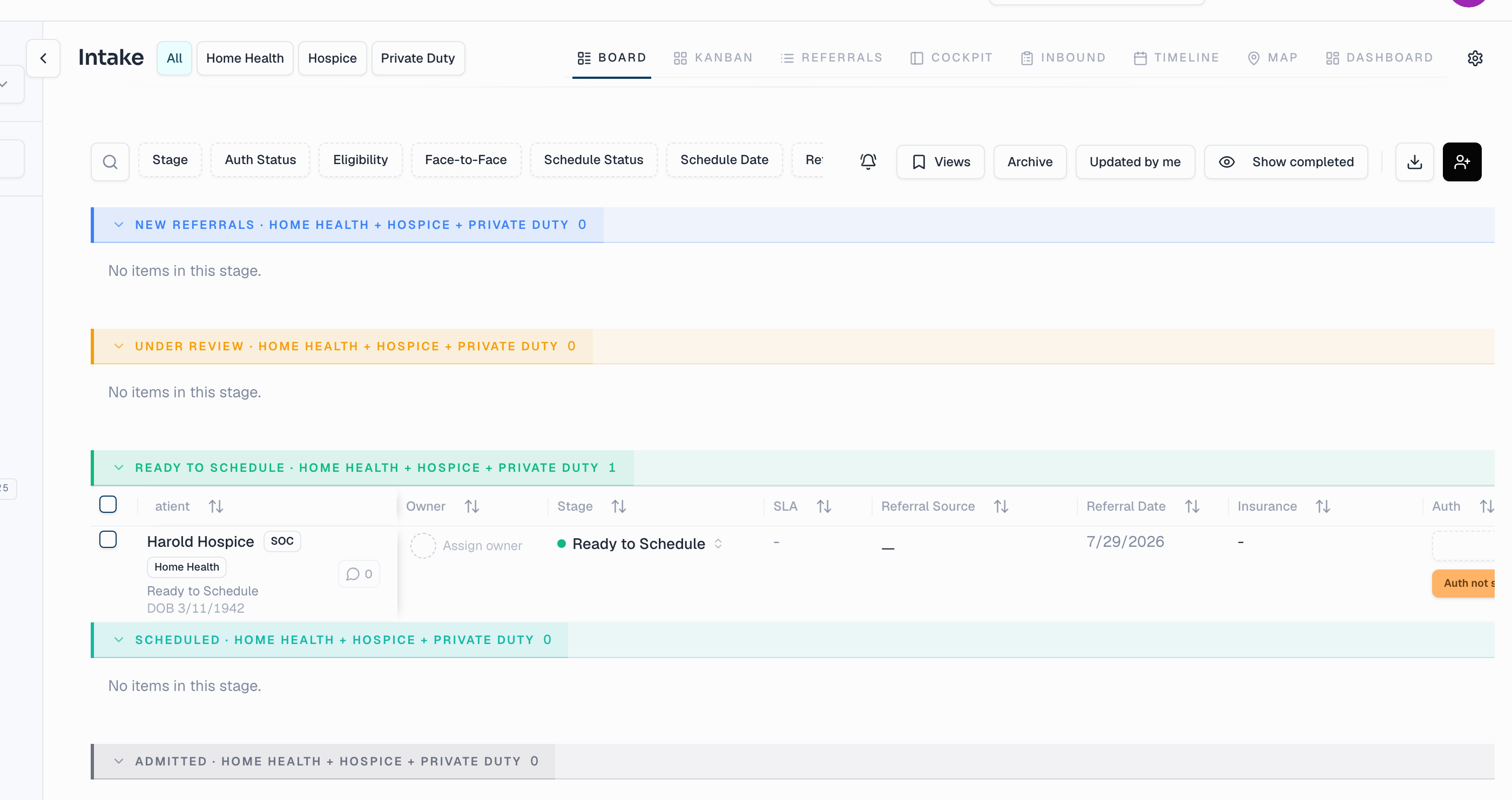Image resolution: width=1512 pixels, height=800 pixels.
Task: Switch to the Dashboard tab
Action: point(1379,58)
